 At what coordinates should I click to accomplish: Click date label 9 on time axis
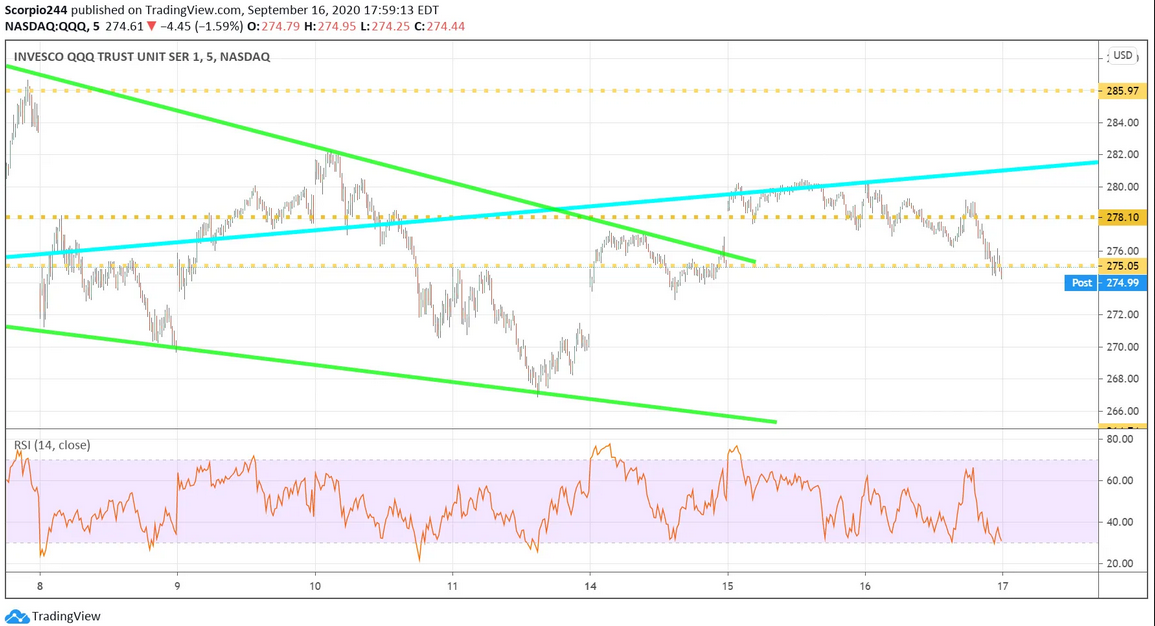coord(178,586)
